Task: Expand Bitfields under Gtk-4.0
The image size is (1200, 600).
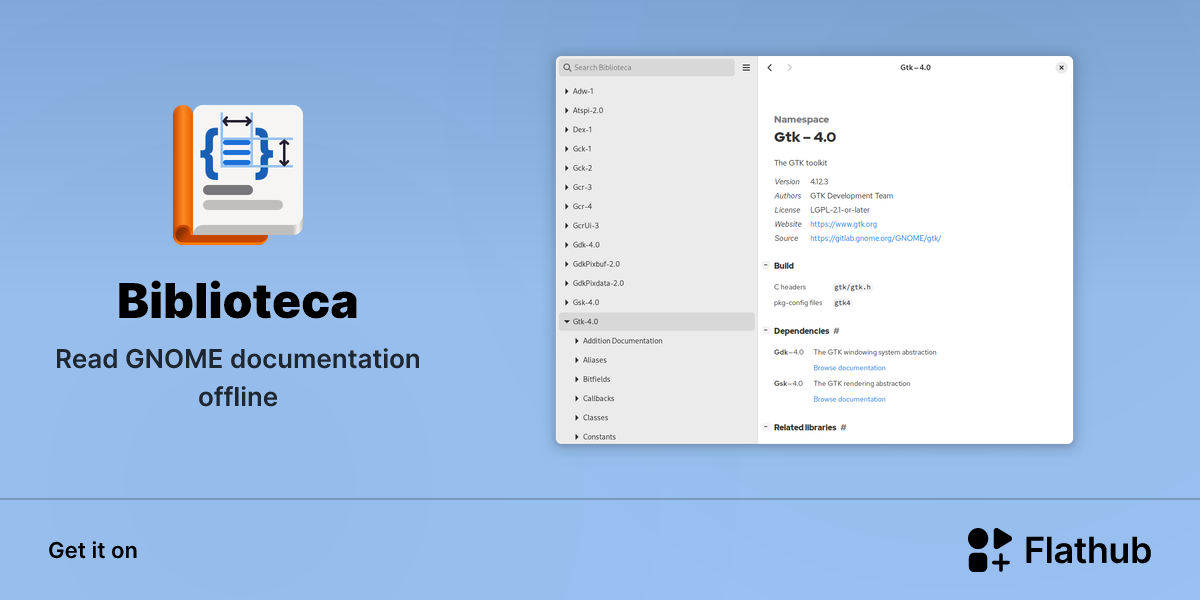Action: tap(577, 379)
